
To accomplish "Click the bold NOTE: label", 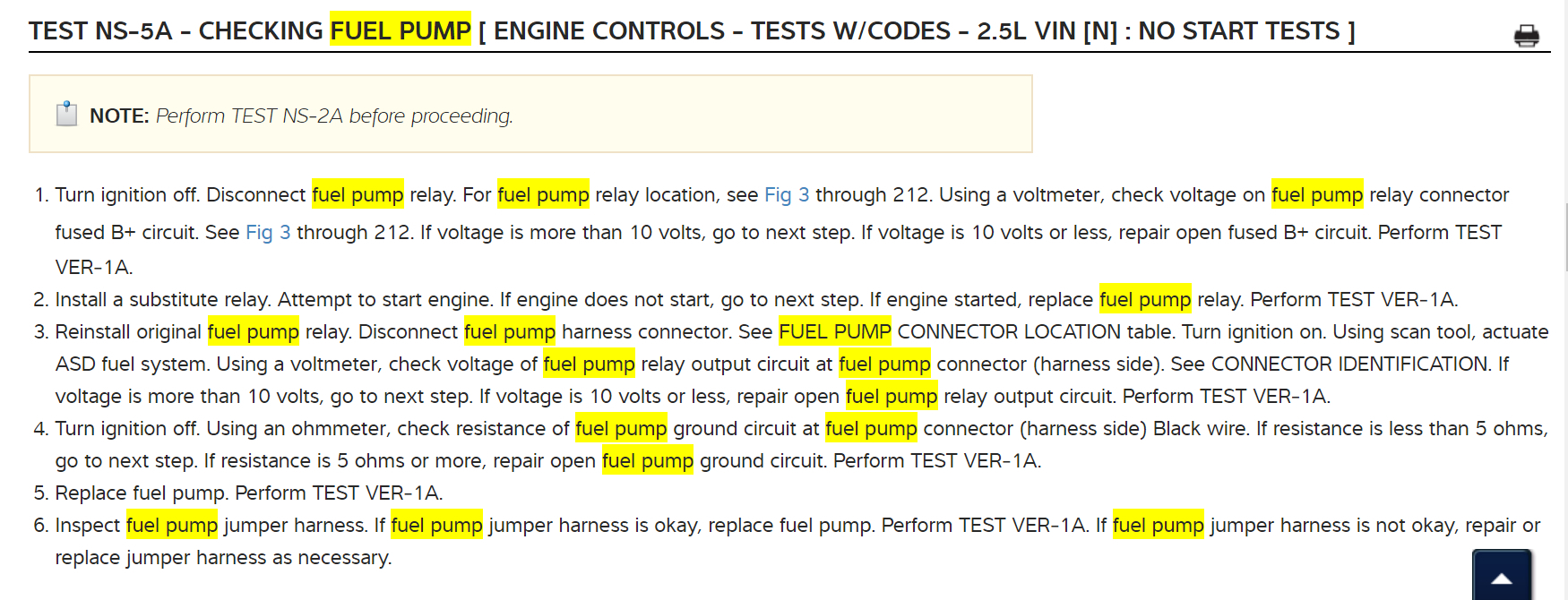I will (119, 116).
